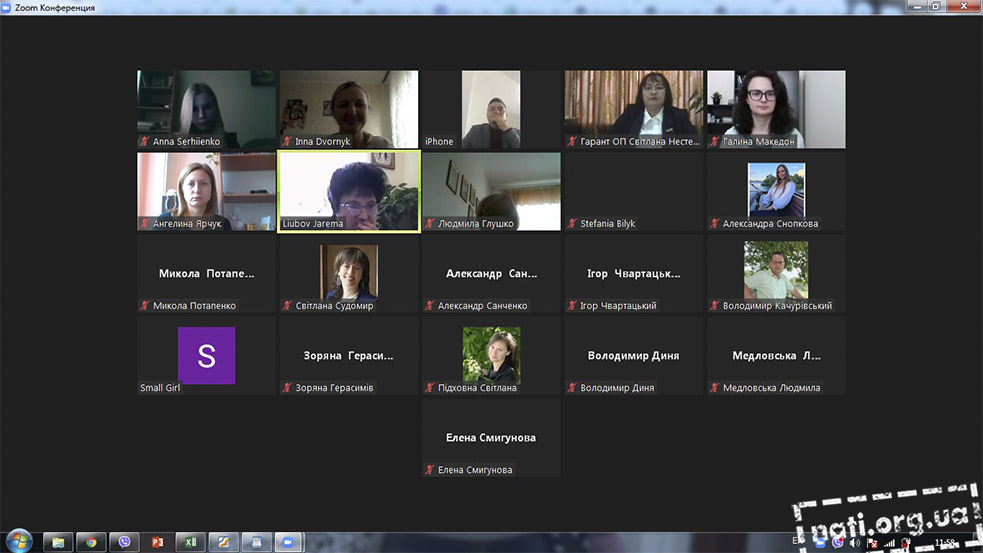
Task: Click the muted mic icon beside Stefania Bilyk
Action: pyautogui.click(x=572, y=223)
